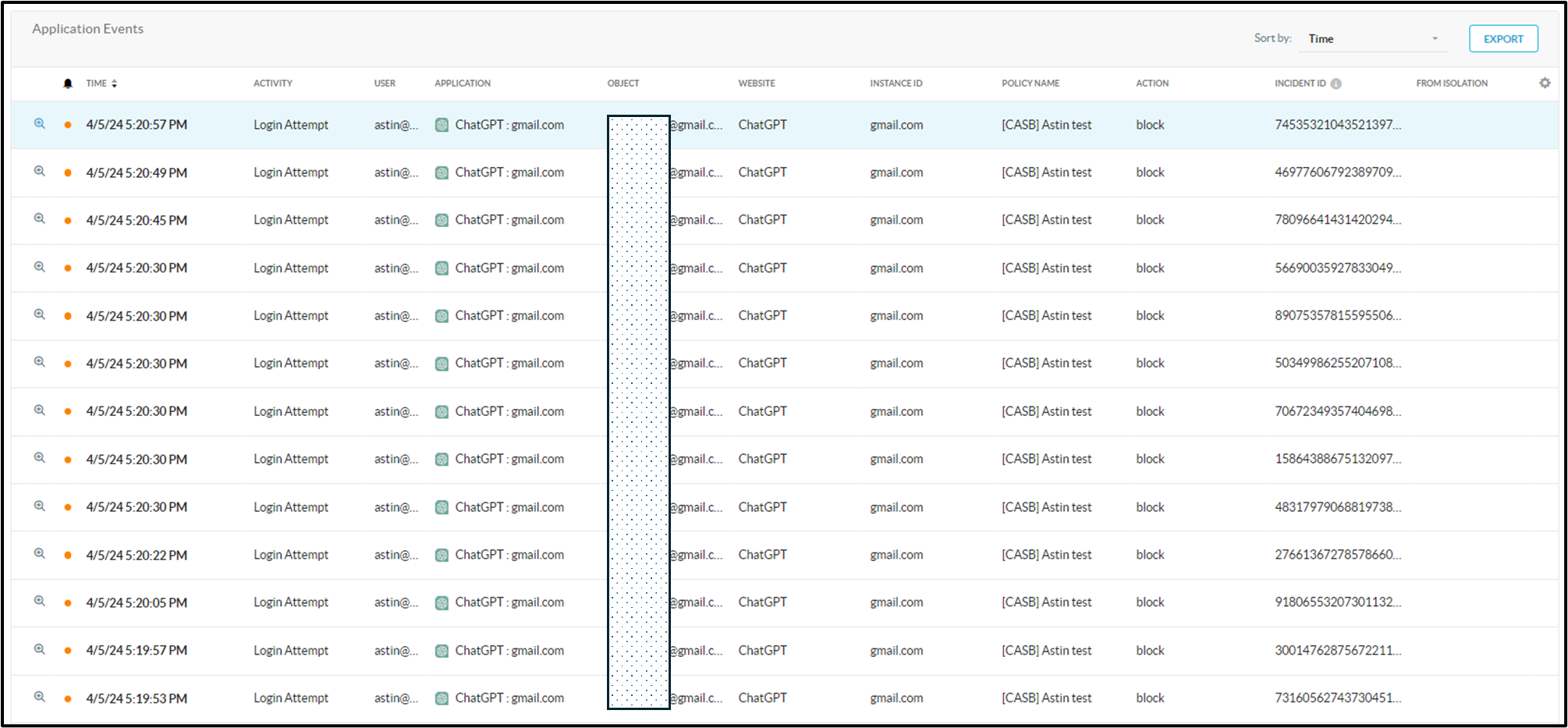The width and height of the screenshot is (1568, 728).
Task: Click the Website column header
Action: 757,83
